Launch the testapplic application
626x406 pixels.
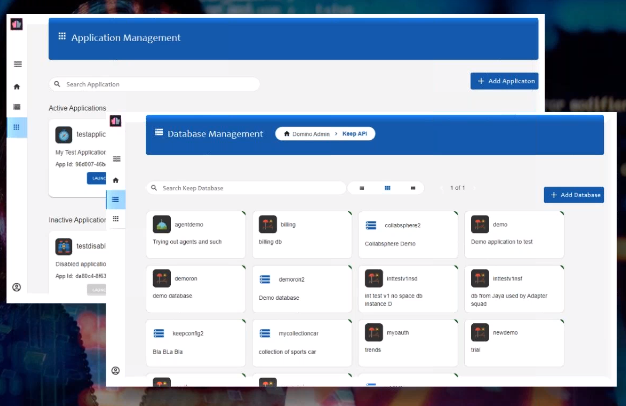tap(97, 178)
